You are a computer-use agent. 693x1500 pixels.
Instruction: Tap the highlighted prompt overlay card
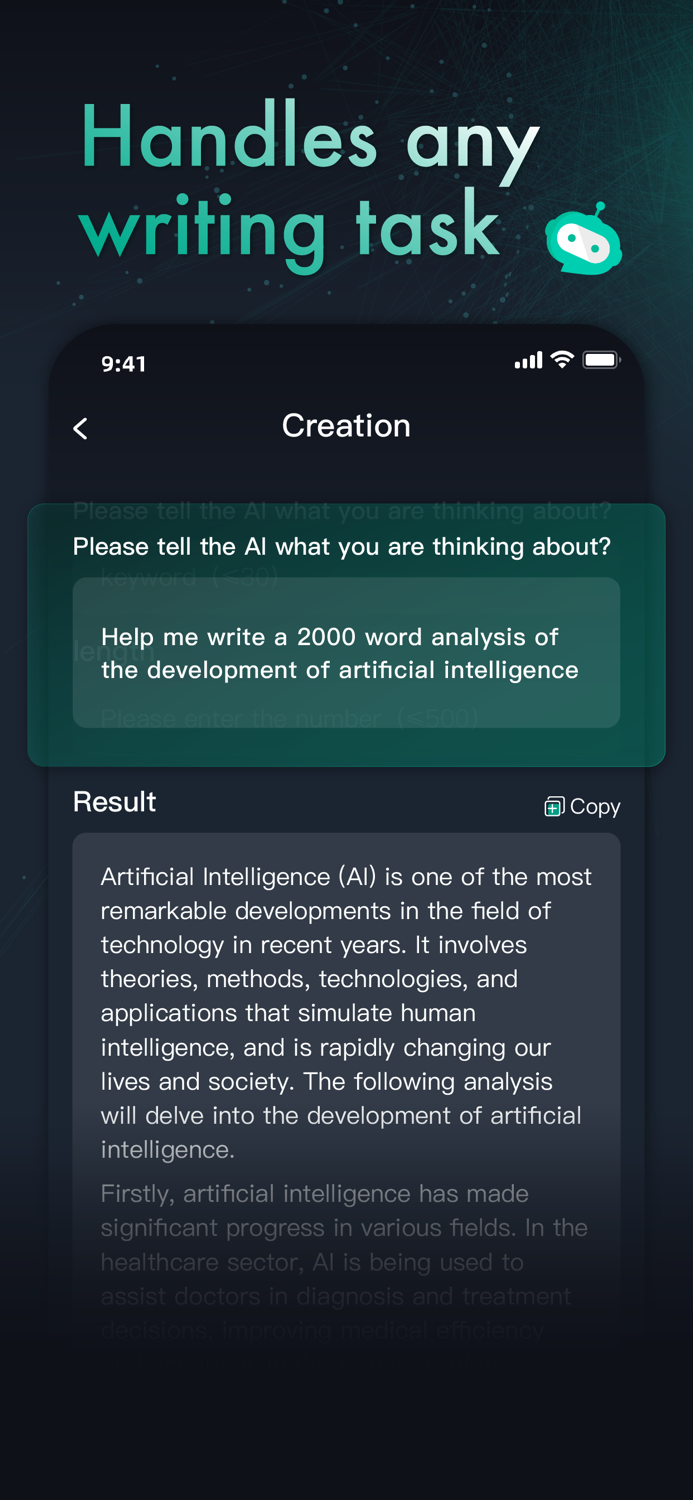click(x=346, y=633)
